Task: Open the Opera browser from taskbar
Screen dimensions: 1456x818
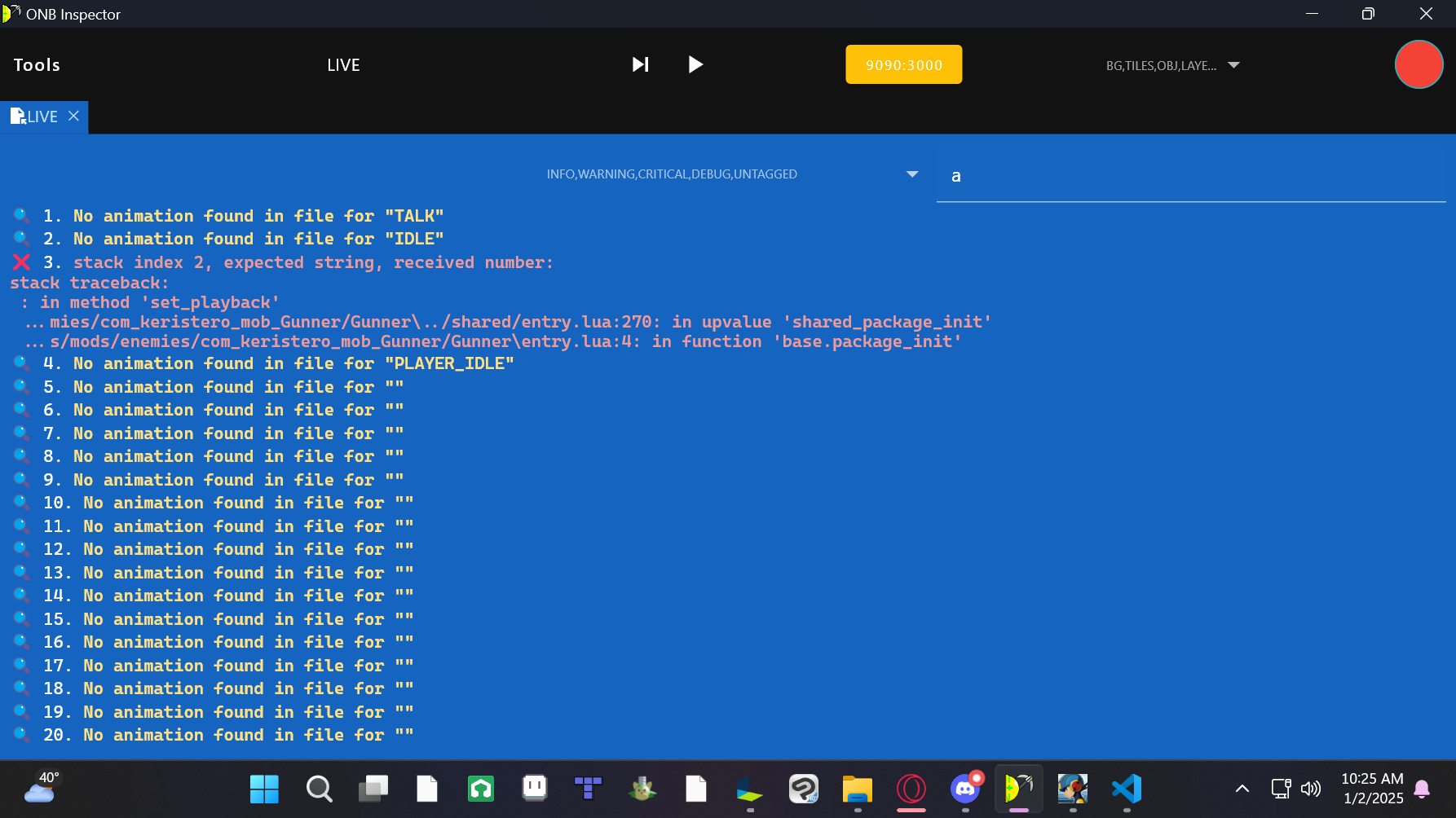Action: pyautogui.click(x=911, y=789)
